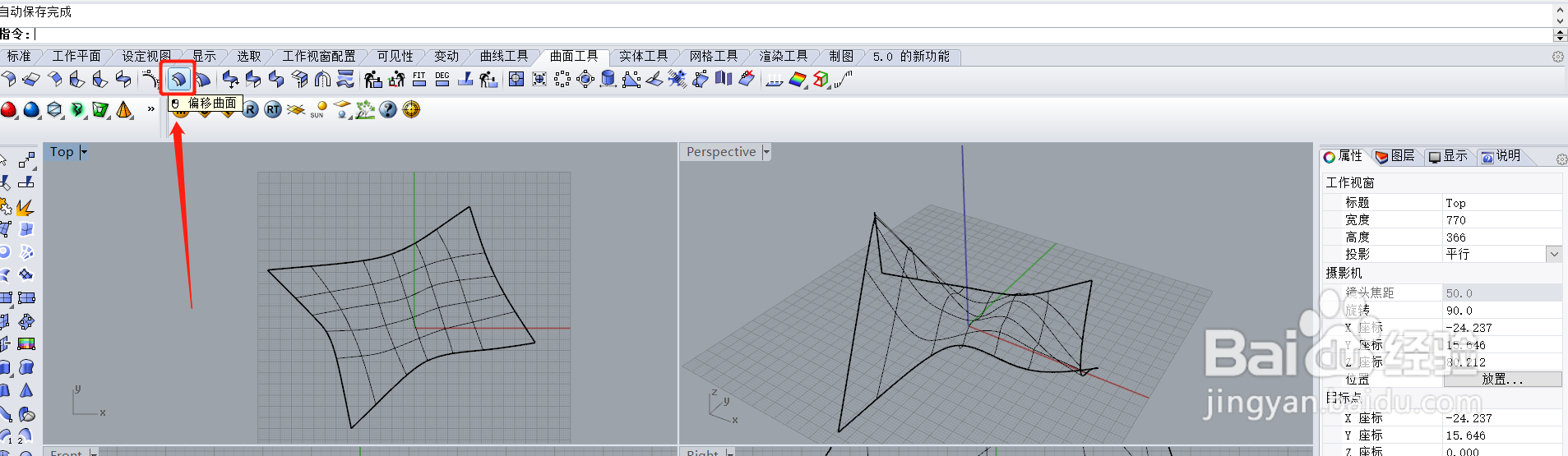Open the 5.0 的新功能 tab
This screenshot has height=456, width=1568.
(911, 56)
